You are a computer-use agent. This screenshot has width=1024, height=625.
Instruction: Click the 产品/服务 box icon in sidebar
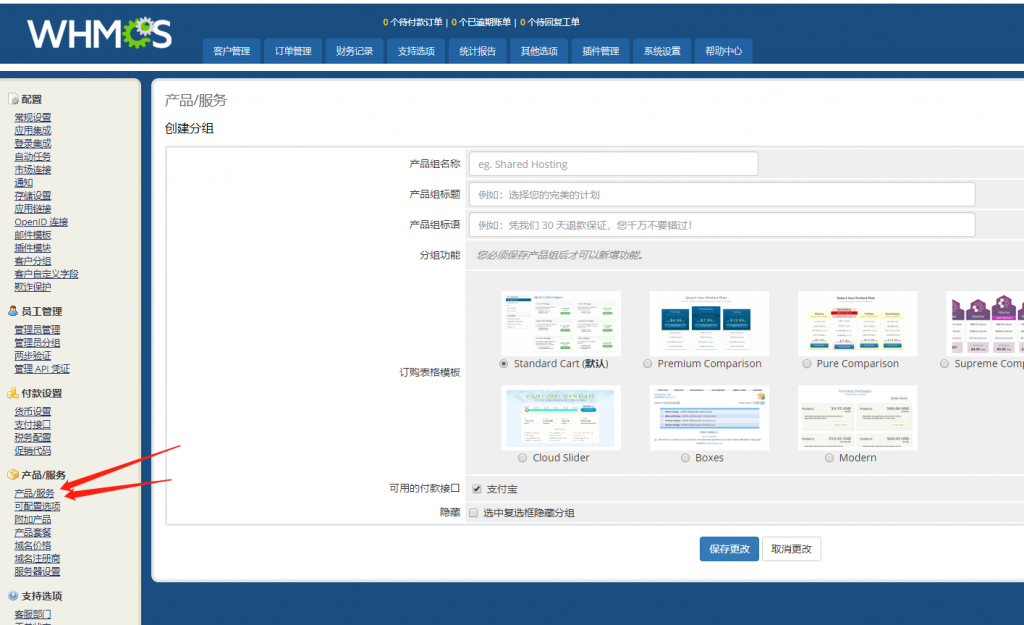13,475
